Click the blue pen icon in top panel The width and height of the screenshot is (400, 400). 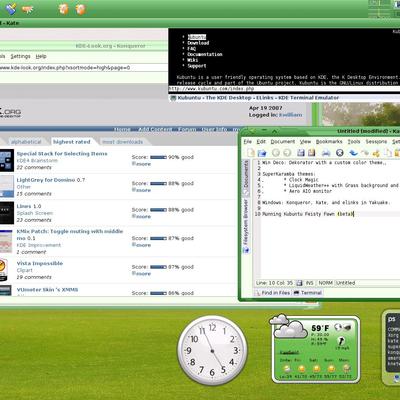coord(11,9)
